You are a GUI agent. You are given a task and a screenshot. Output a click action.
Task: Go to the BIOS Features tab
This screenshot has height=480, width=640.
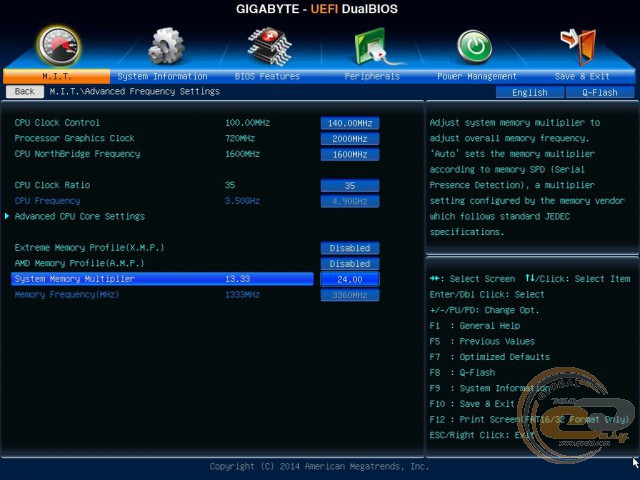pyautogui.click(x=267, y=76)
